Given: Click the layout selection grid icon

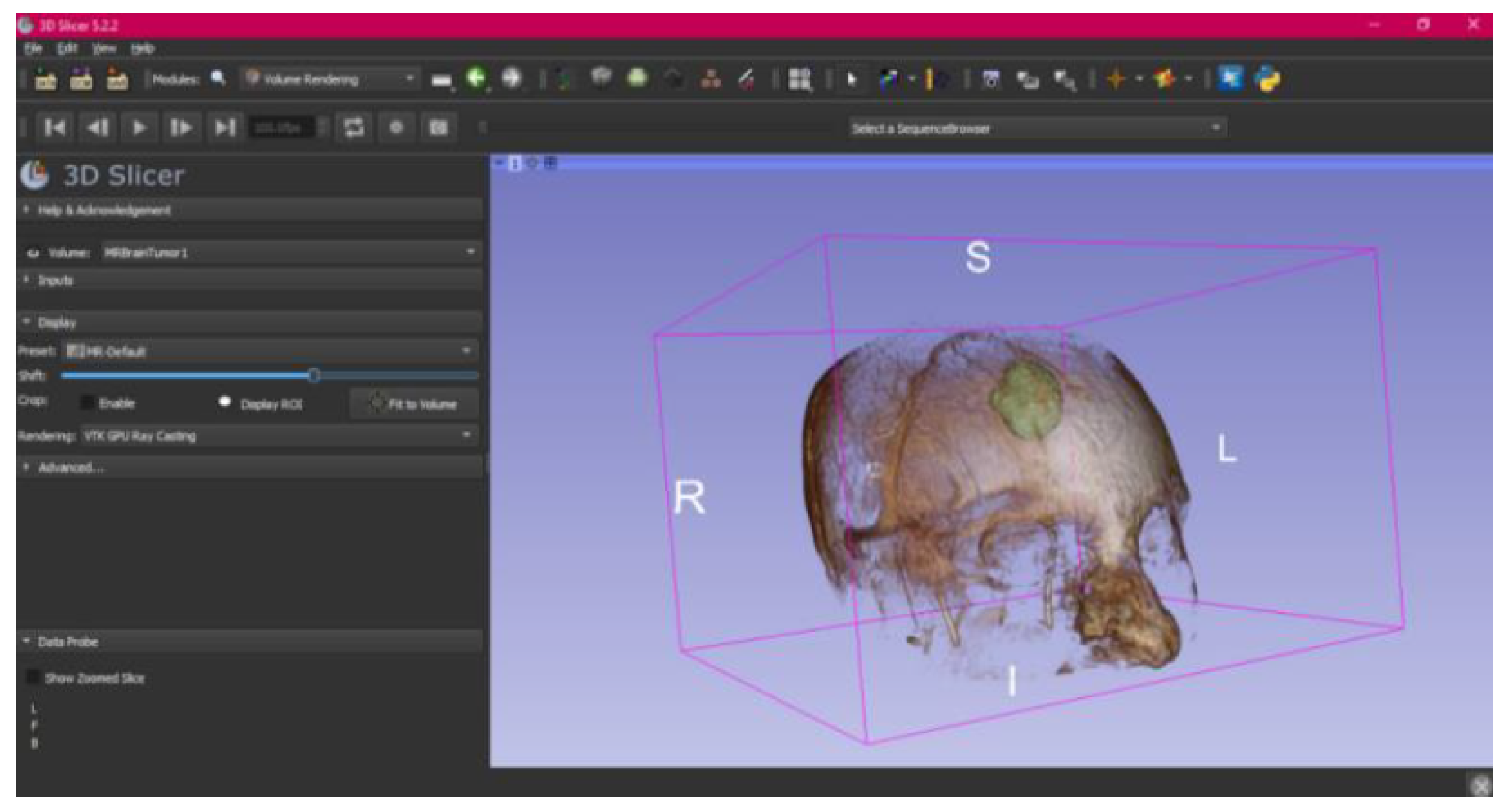Looking at the screenshot, I should point(800,78).
